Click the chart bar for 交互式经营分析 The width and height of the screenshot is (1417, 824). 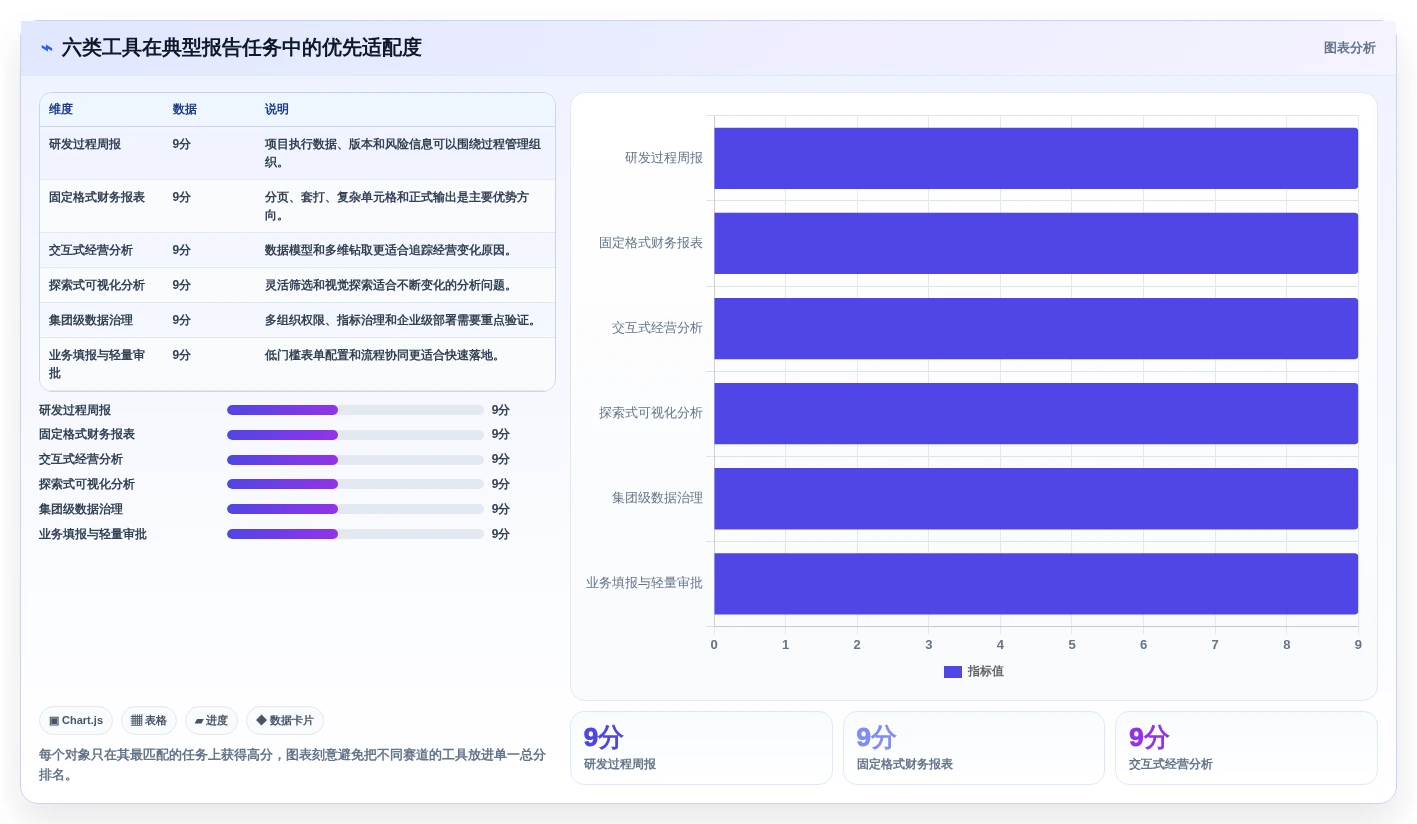tap(1036, 328)
